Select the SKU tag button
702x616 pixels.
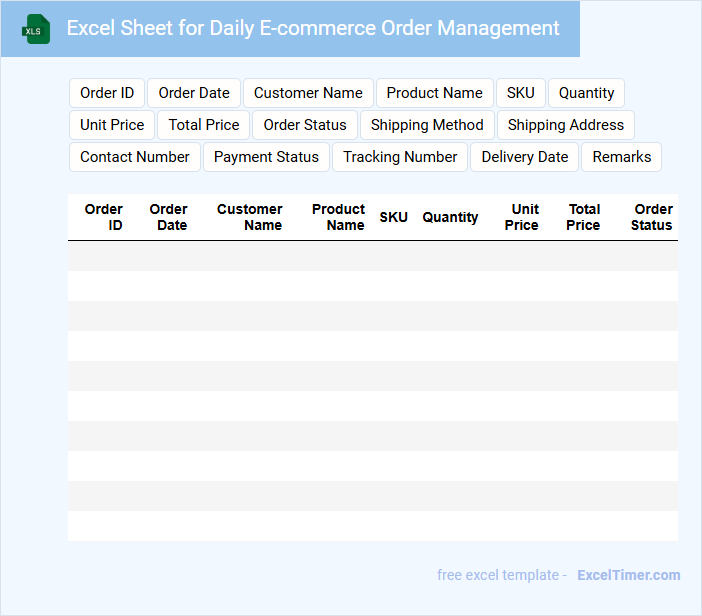click(x=520, y=93)
